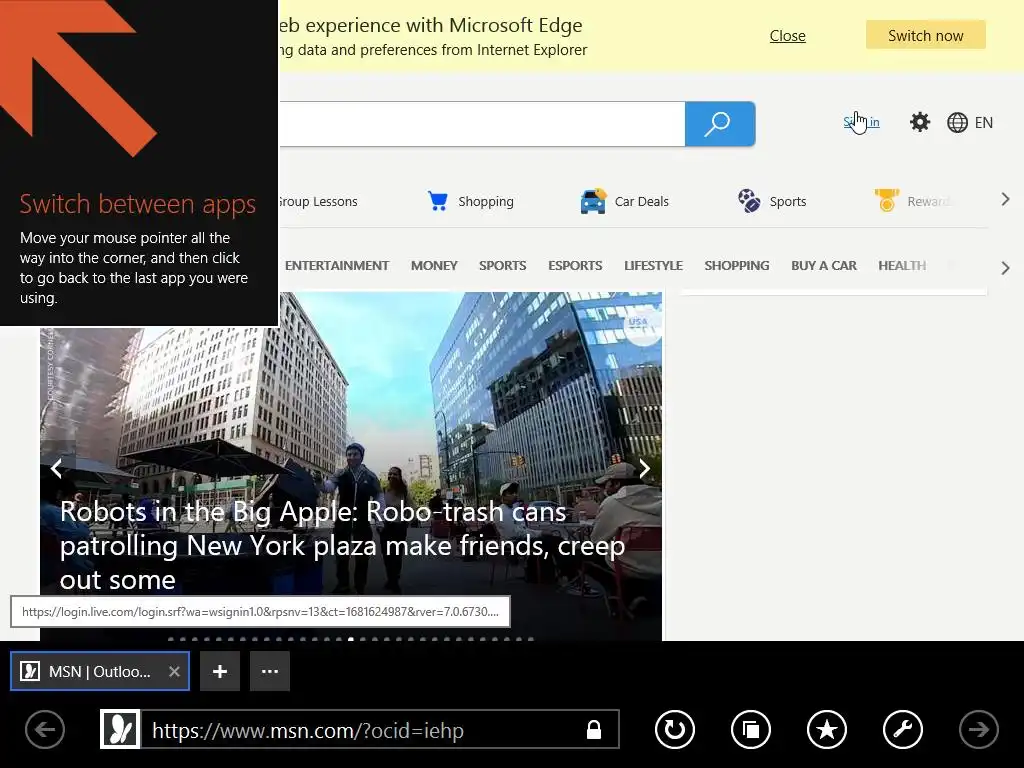Screen dimensions: 1024x768
Task: Click the Car Deals car icon
Action: (x=593, y=201)
